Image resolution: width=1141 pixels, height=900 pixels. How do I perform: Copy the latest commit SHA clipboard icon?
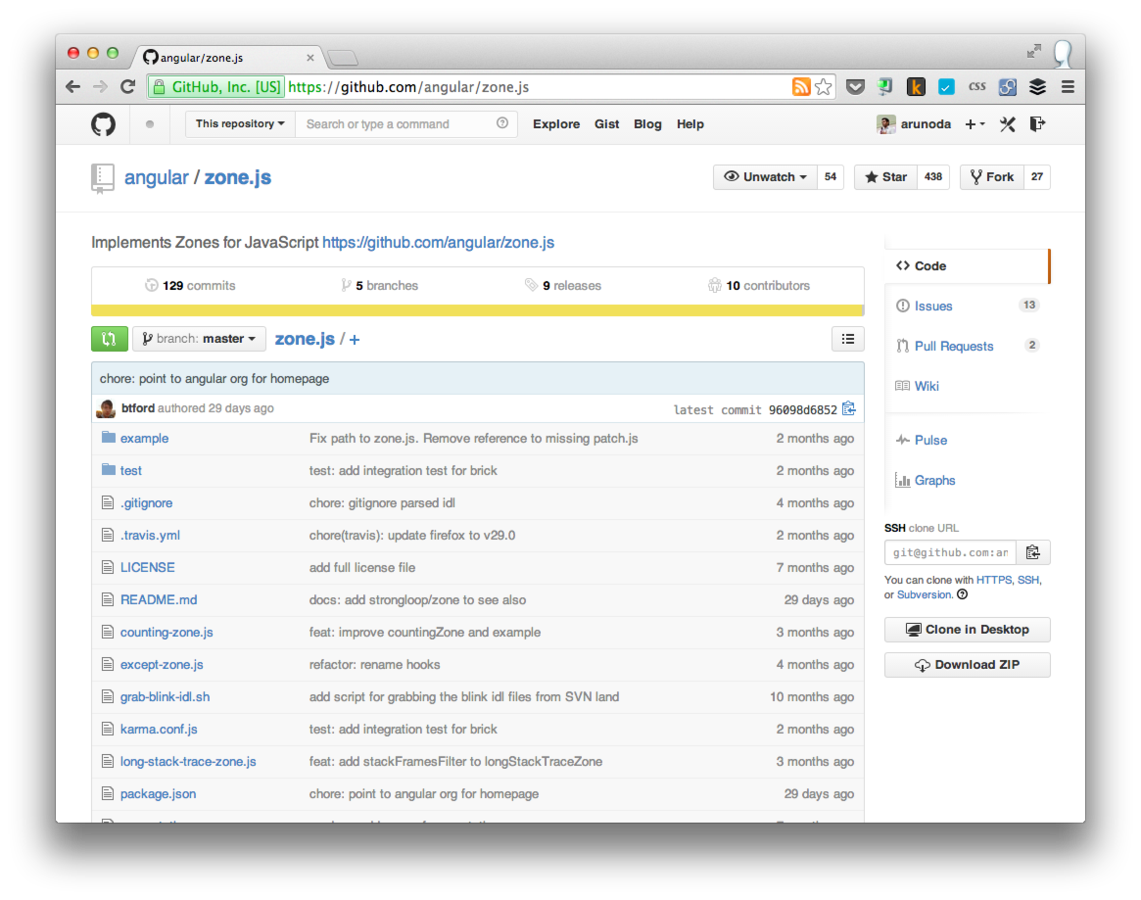pos(849,409)
